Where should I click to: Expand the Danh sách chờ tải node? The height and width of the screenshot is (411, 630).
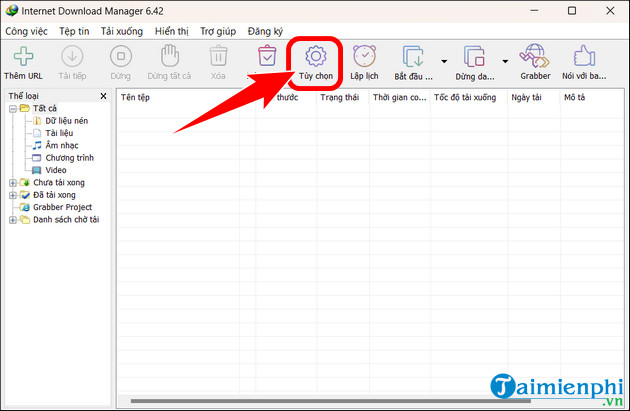(x=13, y=220)
